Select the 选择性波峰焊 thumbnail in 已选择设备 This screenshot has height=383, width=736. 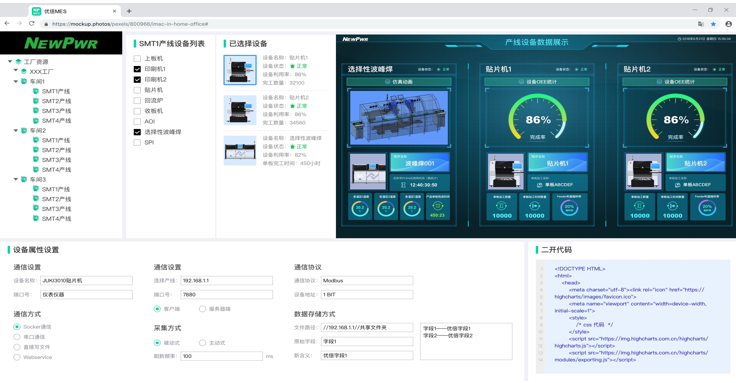(x=240, y=150)
